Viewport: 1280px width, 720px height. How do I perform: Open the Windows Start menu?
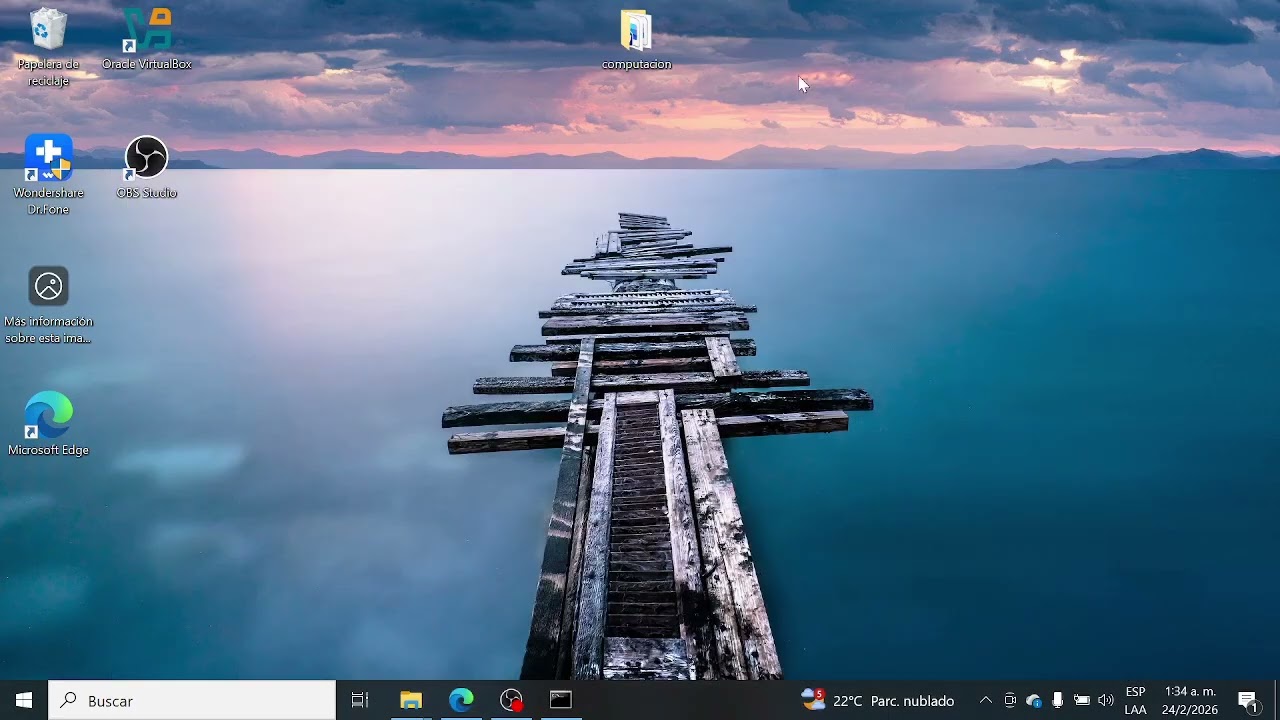pos(24,700)
